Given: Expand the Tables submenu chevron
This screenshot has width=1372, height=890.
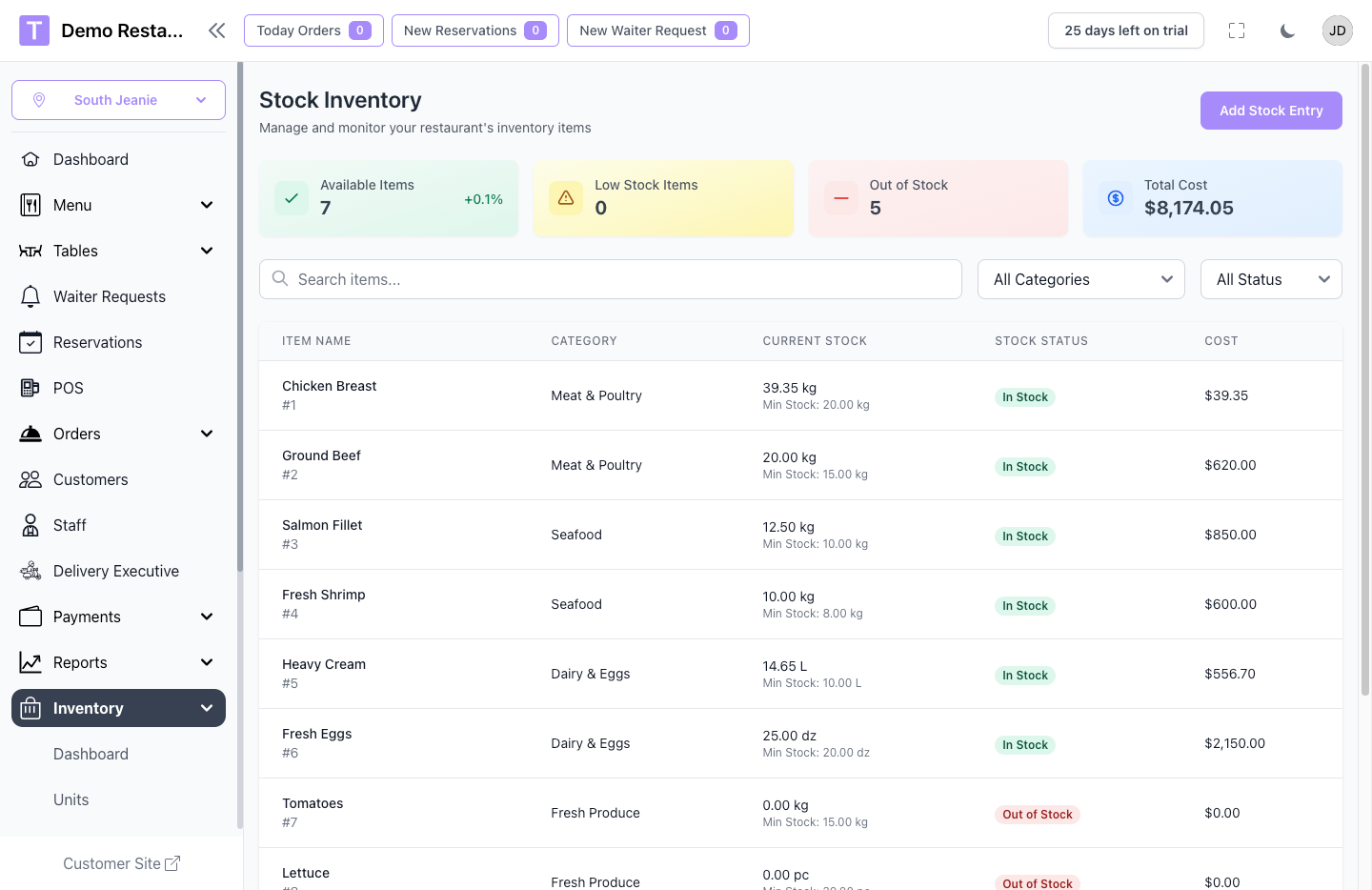Looking at the screenshot, I should (x=207, y=251).
